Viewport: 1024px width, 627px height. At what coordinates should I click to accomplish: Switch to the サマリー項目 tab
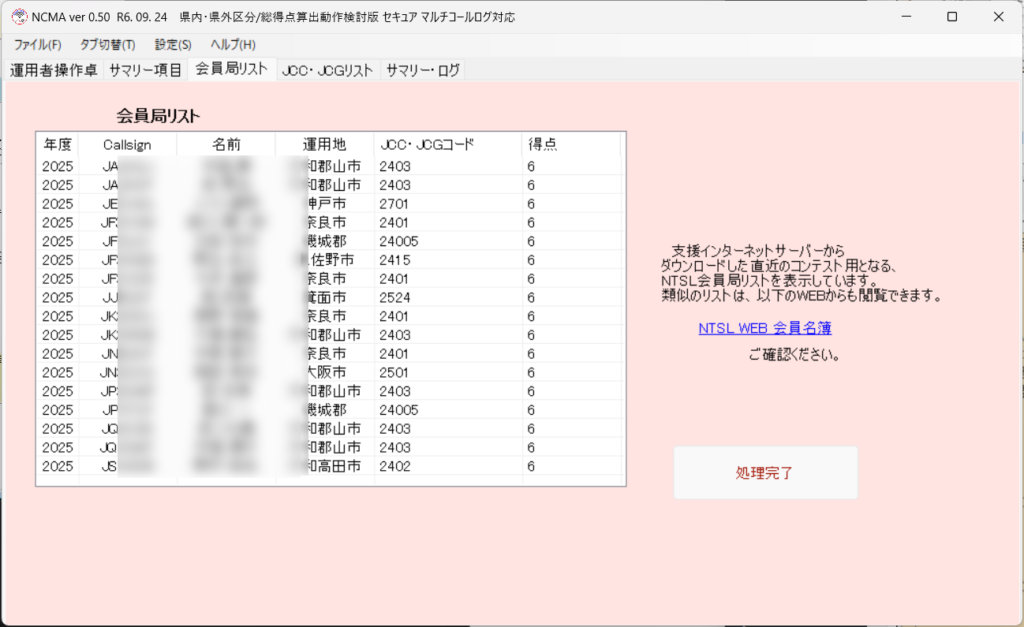point(145,70)
